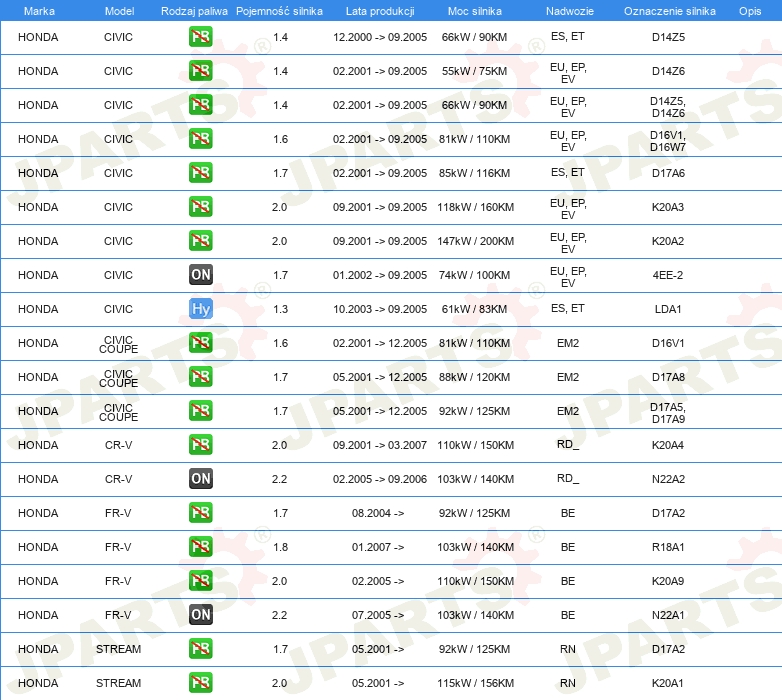Select engine code K20A1 cell

click(668, 683)
